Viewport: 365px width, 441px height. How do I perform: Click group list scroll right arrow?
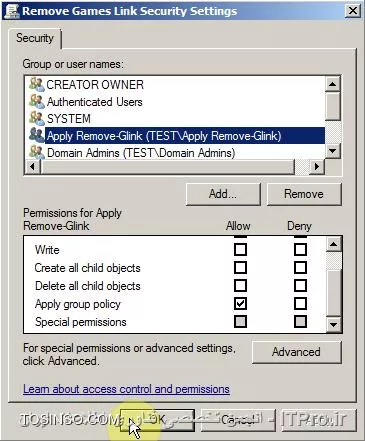point(317,166)
